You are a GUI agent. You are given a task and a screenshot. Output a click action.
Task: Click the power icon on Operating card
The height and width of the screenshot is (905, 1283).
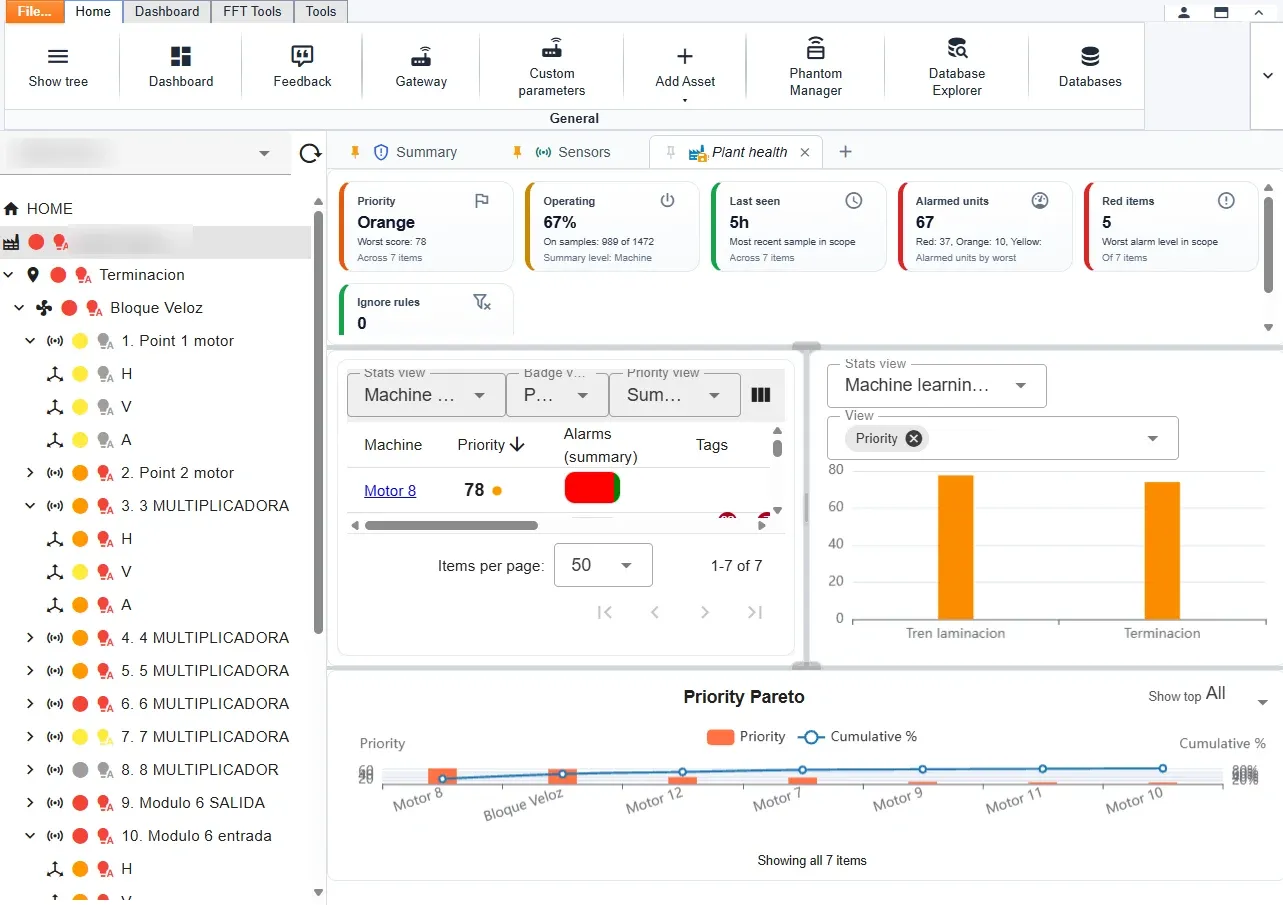click(668, 201)
